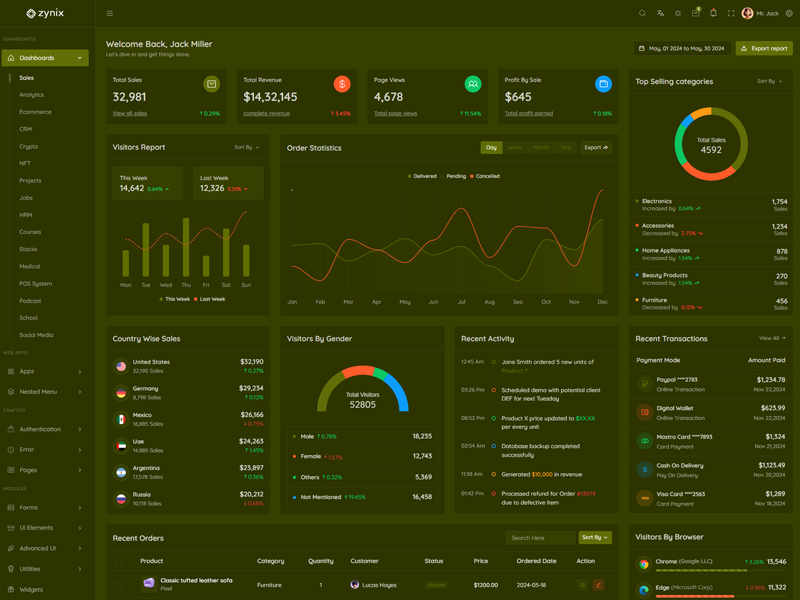Open the settings gear icon in header

tap(789, 14)
